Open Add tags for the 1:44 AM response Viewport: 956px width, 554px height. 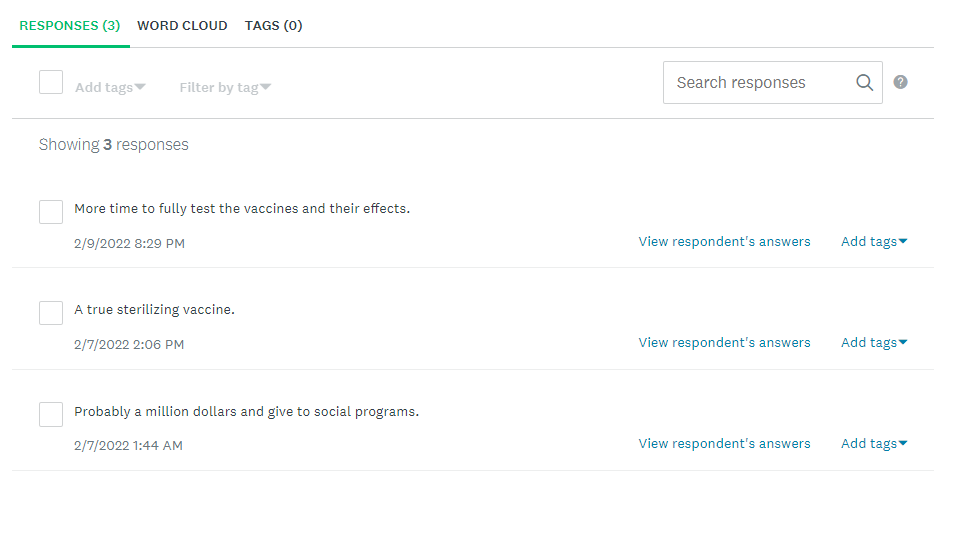coord(874,443)
